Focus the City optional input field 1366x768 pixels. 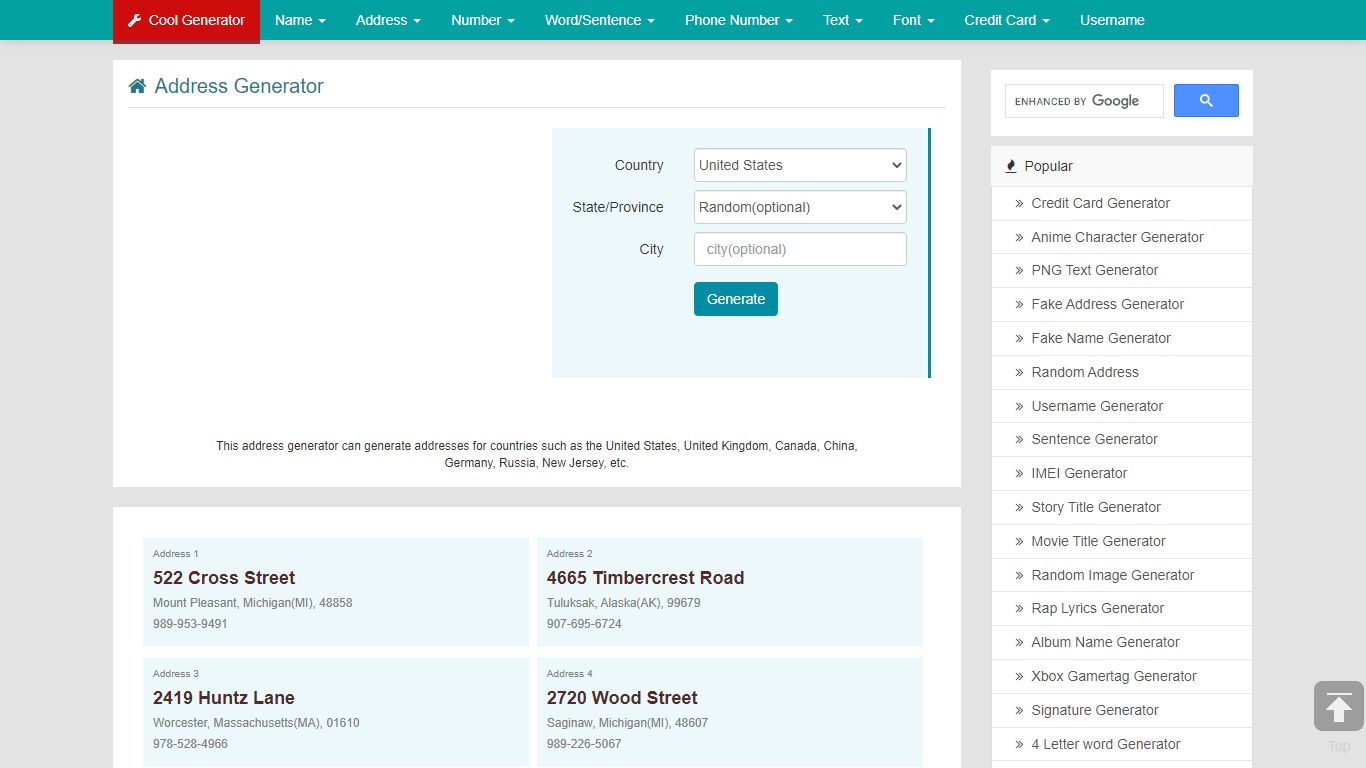point(800,249)
